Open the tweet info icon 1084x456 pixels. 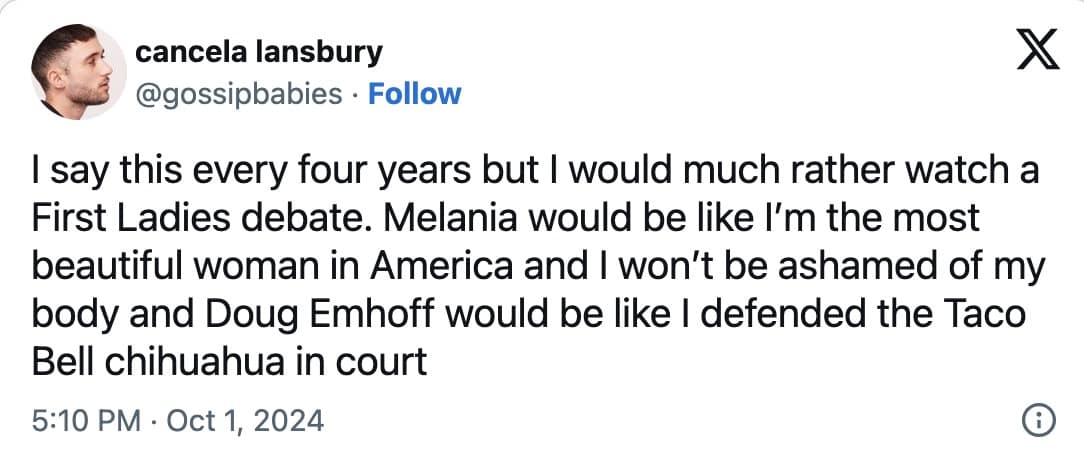1041,420
